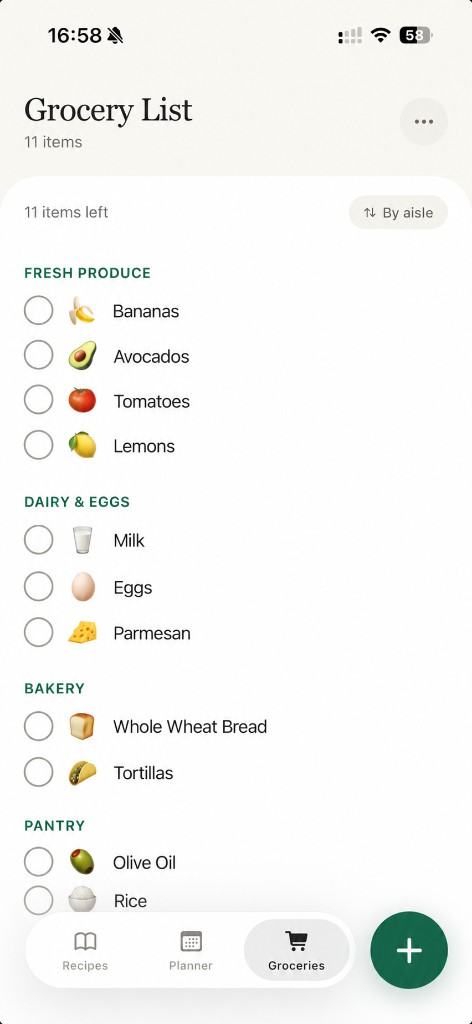Open the three-dot more options menu
Viewport: 472px width, 1024px height.
(x=424, y=121)
